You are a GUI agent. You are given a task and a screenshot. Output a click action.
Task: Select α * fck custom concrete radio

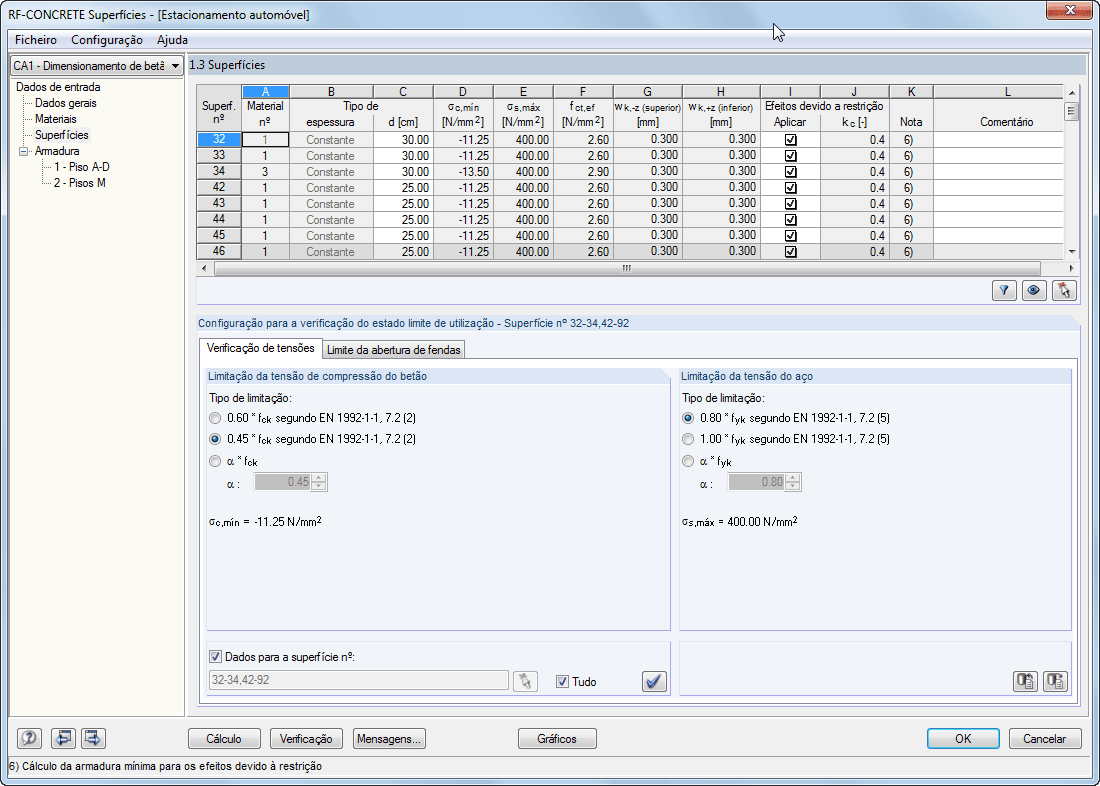pyautogui.click(x=215, y=462)
